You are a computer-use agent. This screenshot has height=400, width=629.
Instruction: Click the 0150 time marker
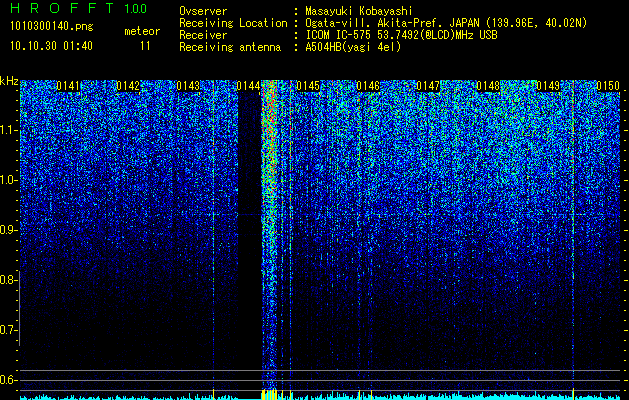tap(608, 86)
